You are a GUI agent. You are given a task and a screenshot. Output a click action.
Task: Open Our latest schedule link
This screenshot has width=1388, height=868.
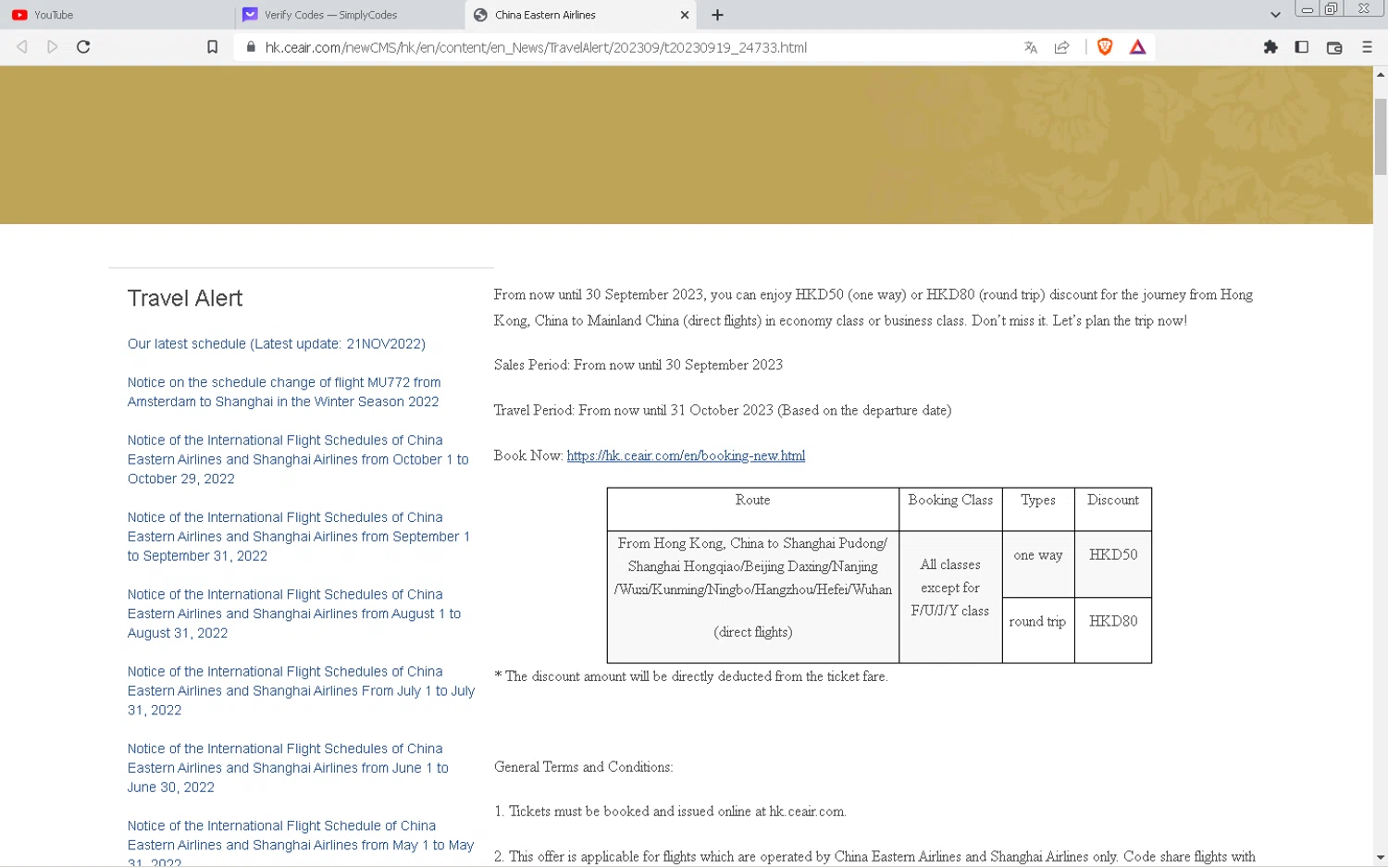277,343
